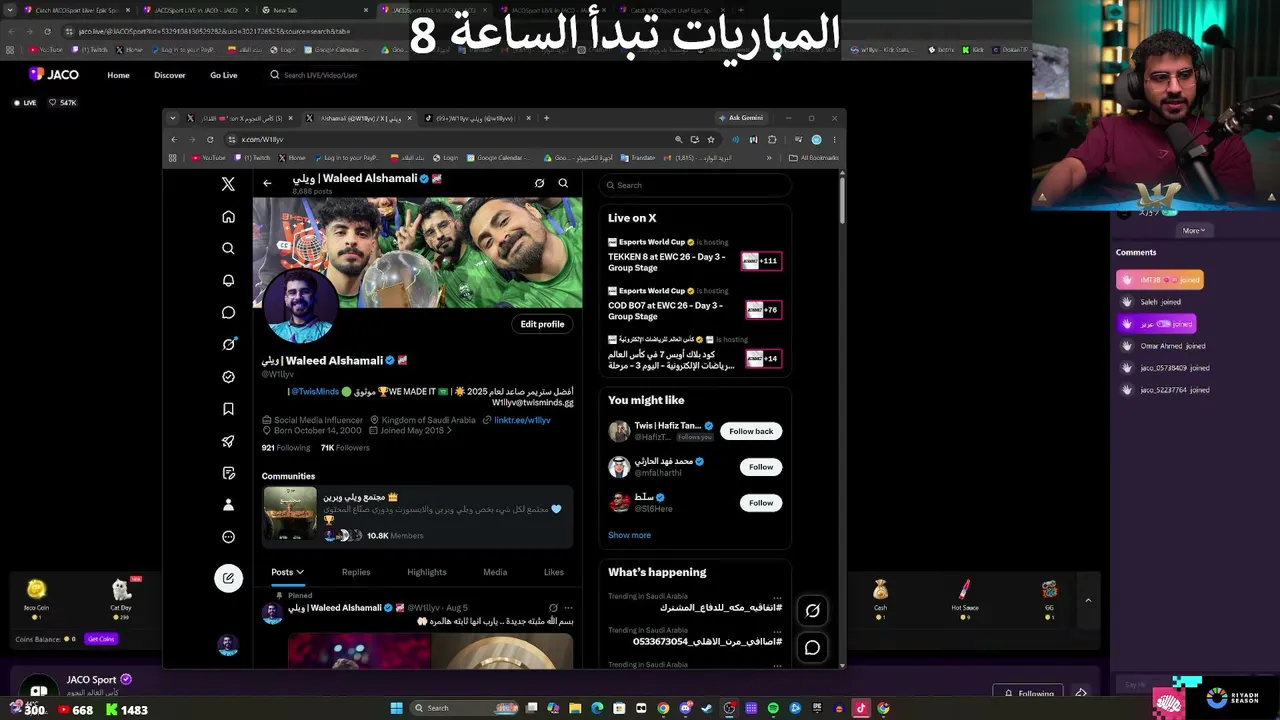Click the X search field
The width and height of the screenshot is (1280, 720).
coord(695,185)
